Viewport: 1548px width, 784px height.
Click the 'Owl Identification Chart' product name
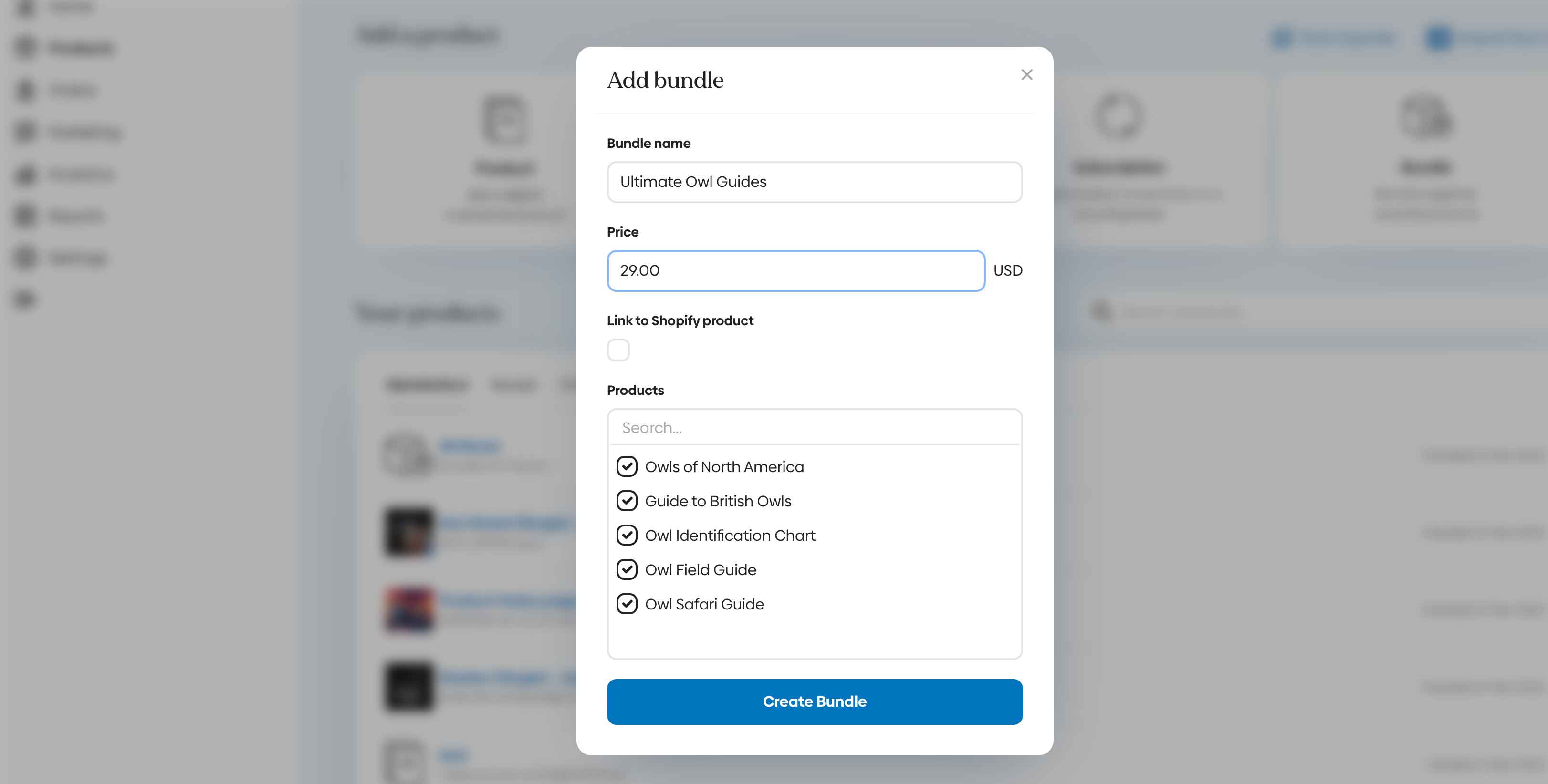[x=730, y=535]
